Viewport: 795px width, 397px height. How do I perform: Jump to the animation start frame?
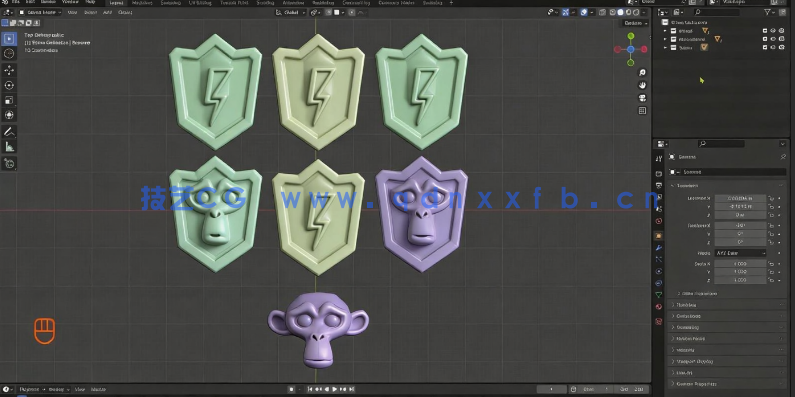(x=310, y=389)
